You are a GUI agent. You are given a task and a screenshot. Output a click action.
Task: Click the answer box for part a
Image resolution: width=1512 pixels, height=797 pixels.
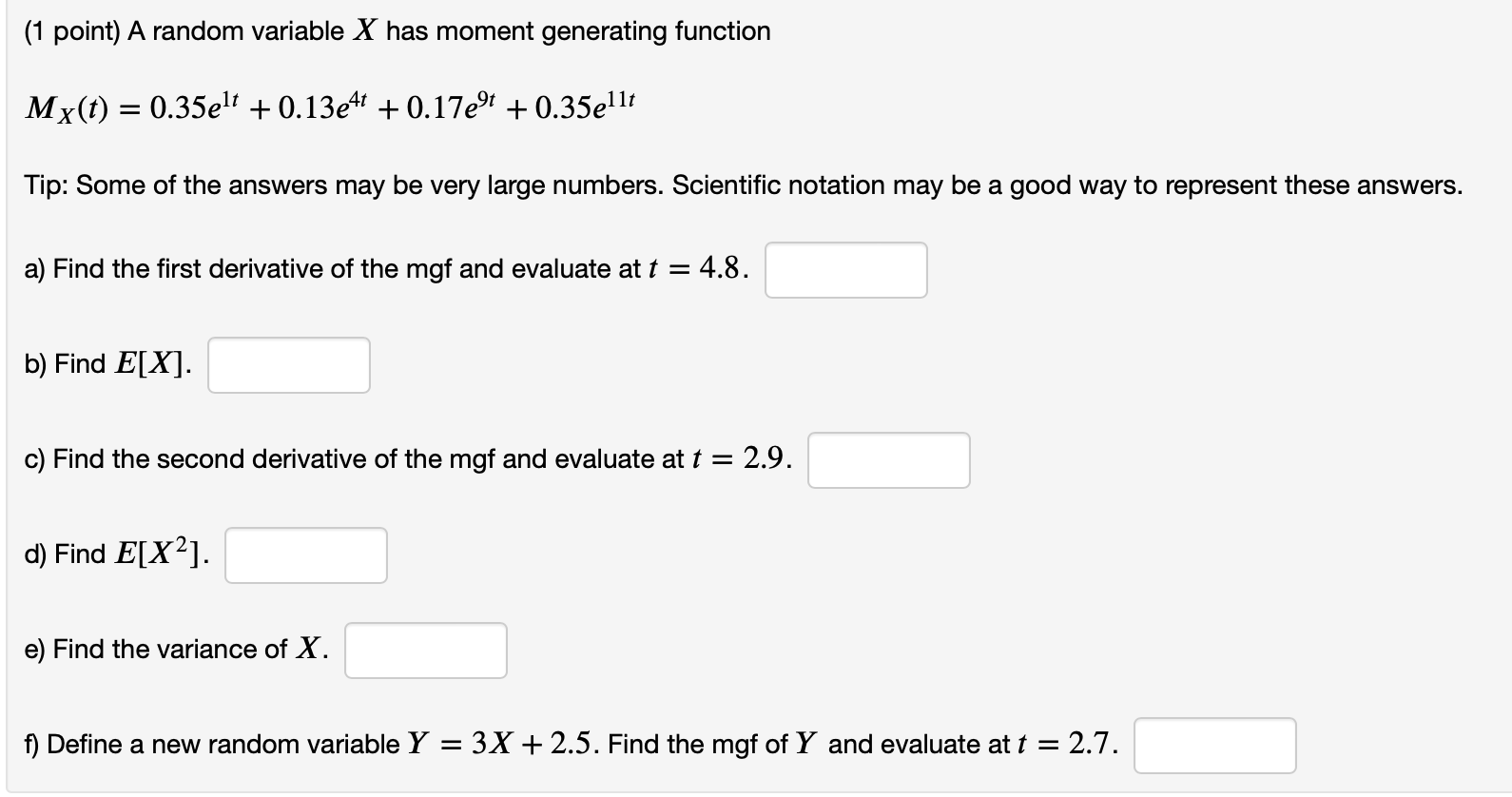click(x=846, y=270)
